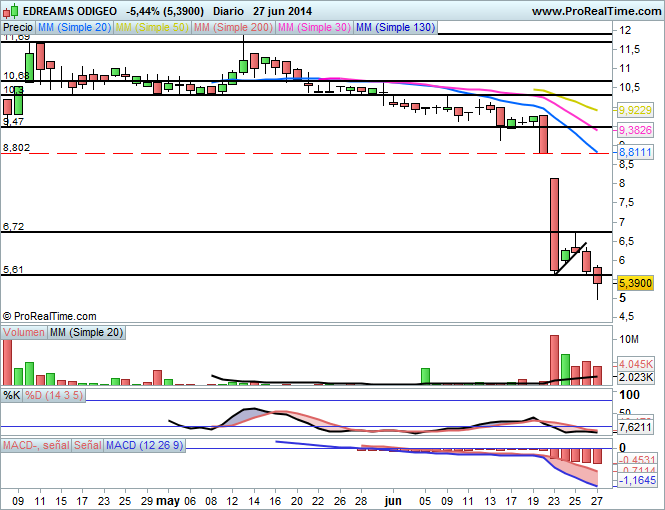Click the 9,3826 moving average value
Screen dimensions: 665x510
[x=635, y=130]
